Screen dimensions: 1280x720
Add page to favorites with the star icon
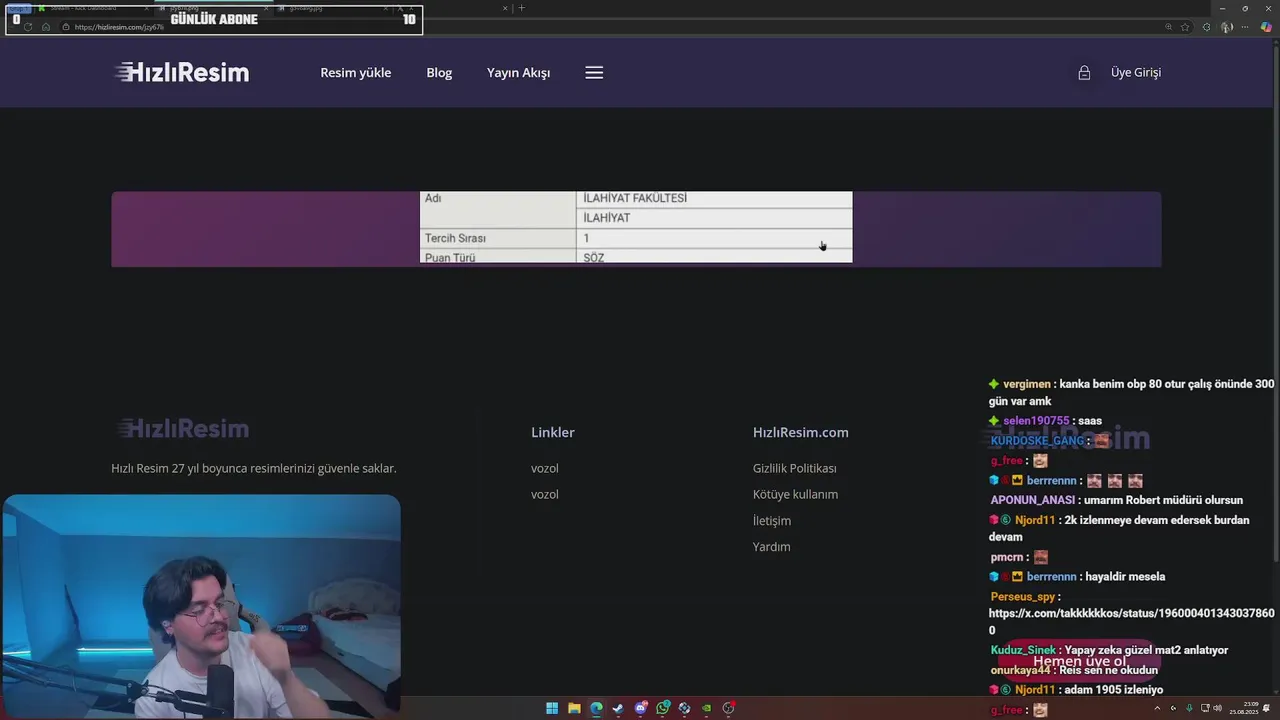click(1185, 27)
